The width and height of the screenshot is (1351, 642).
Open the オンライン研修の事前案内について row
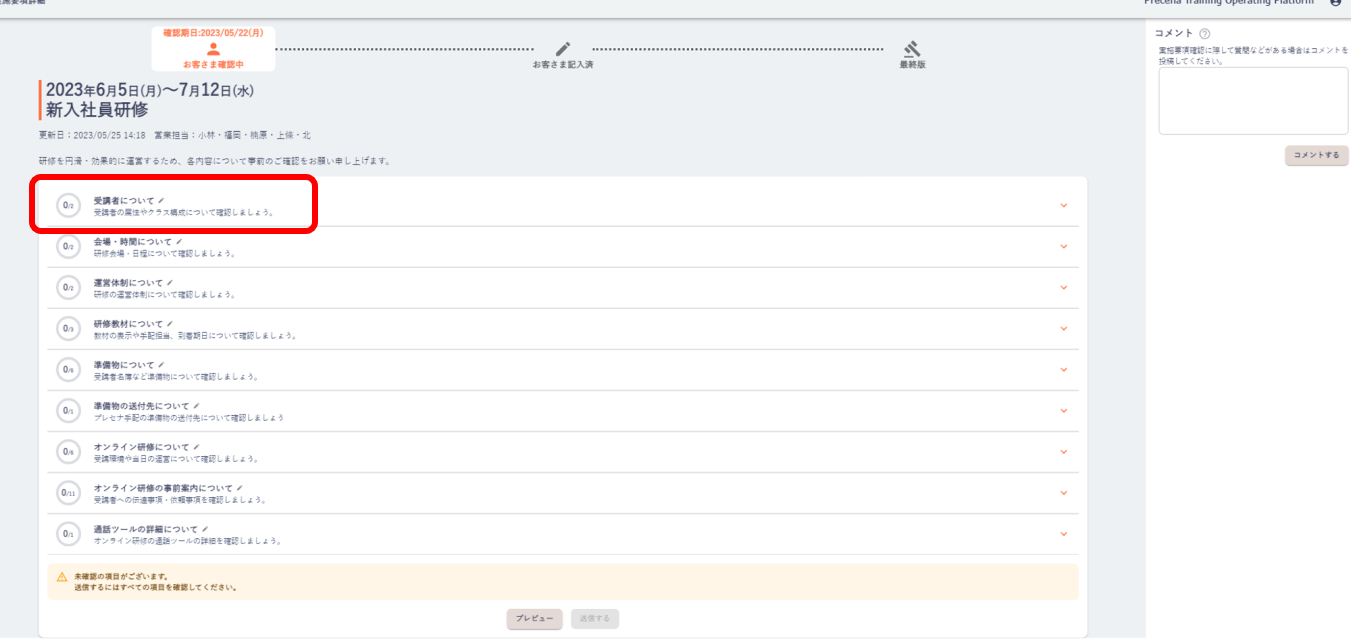[563, 493]
